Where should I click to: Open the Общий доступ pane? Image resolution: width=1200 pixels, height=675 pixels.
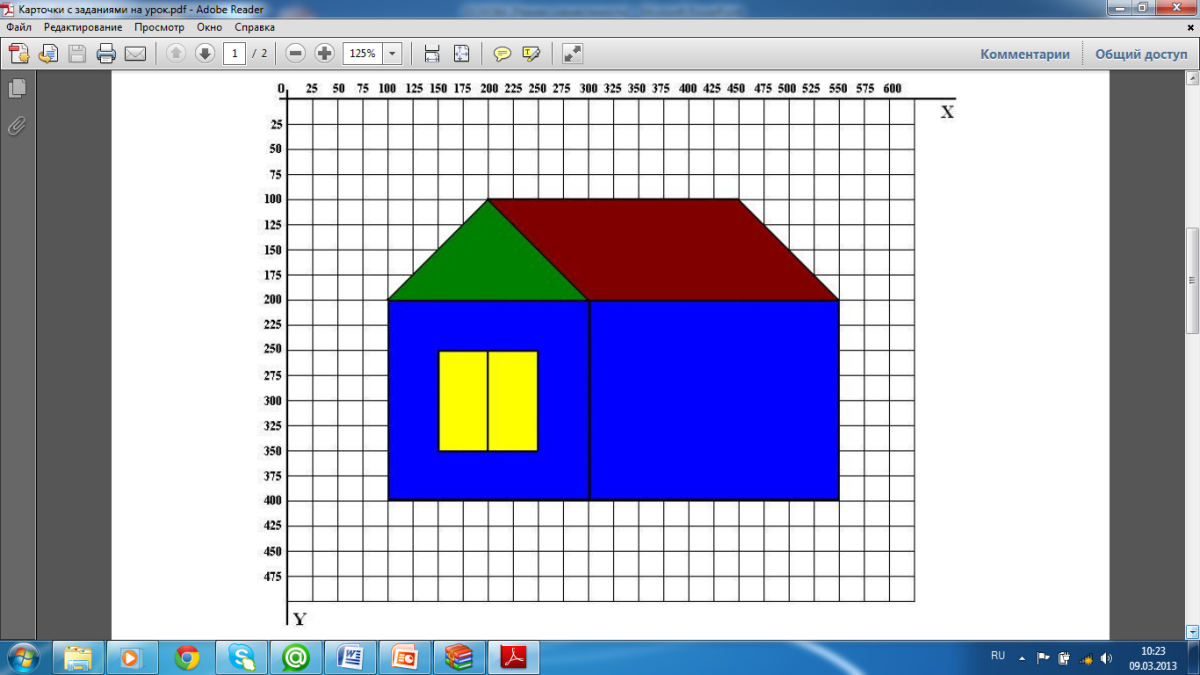pos(1140,54)
